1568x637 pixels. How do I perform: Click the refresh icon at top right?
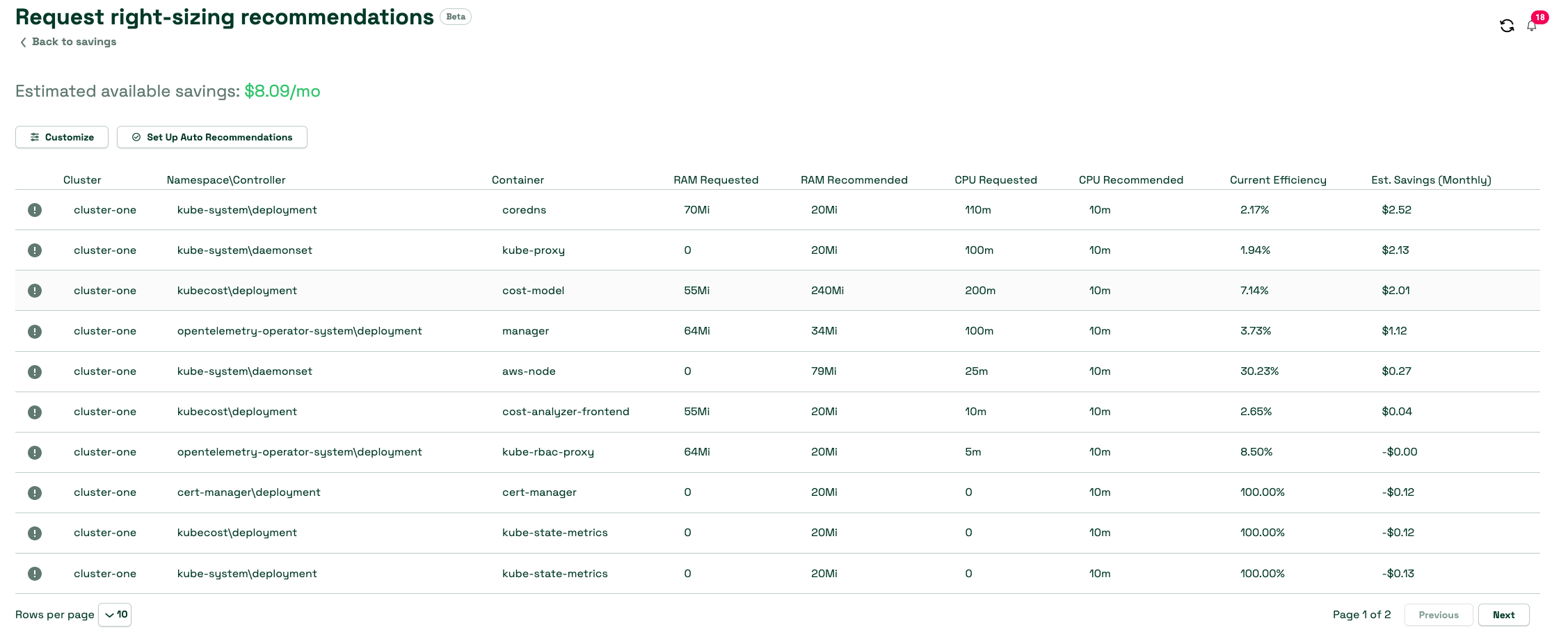1507,26
